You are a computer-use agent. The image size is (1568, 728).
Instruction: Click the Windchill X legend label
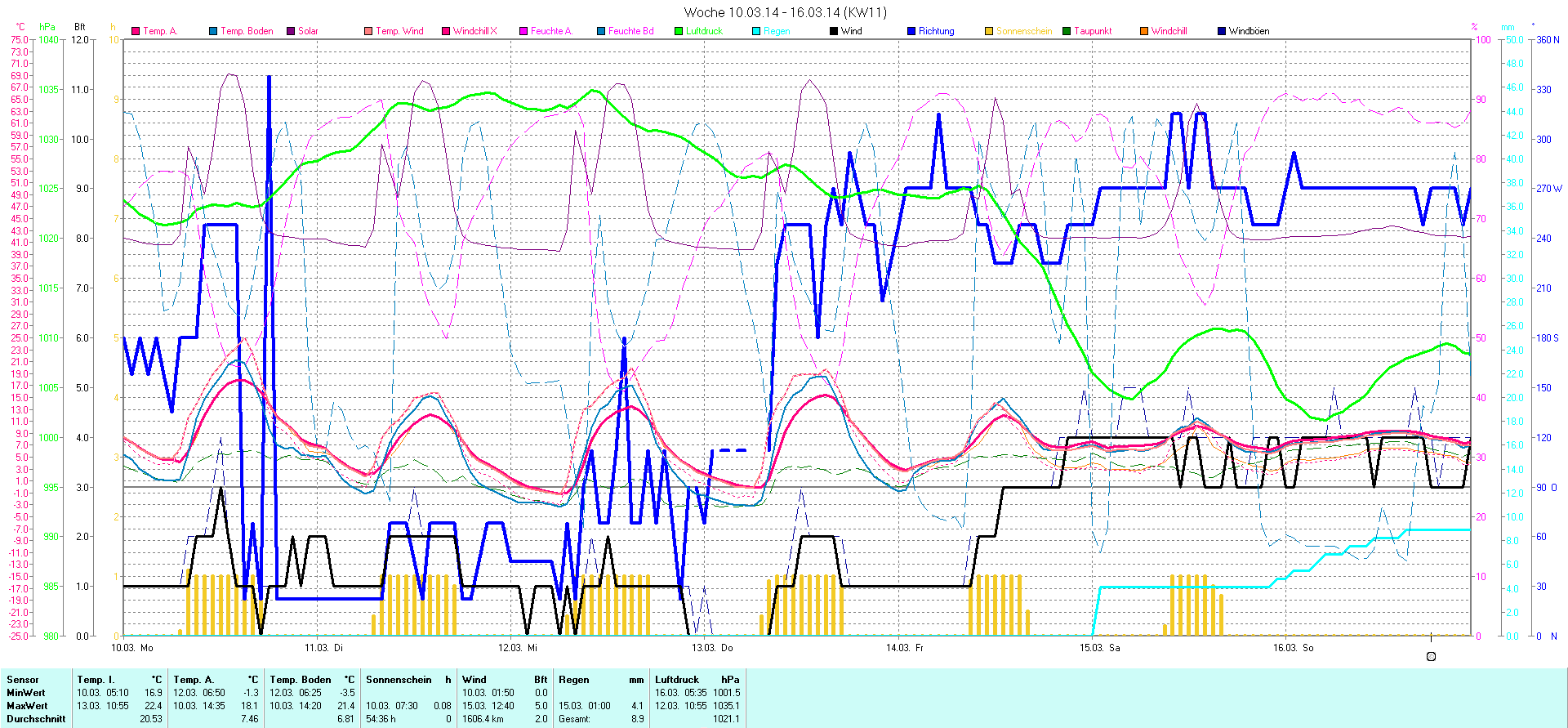[x=474, y=31]
